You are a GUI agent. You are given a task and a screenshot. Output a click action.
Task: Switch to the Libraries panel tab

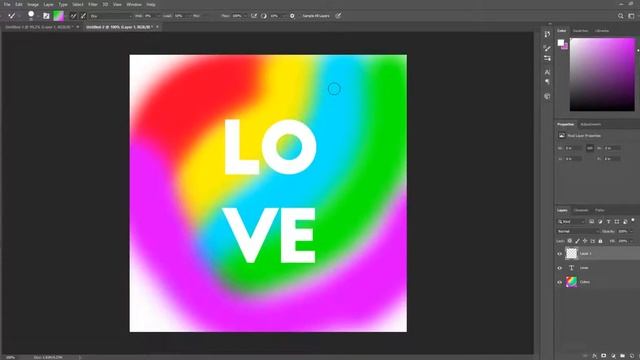pyautogui.click(x=602, y=31)
